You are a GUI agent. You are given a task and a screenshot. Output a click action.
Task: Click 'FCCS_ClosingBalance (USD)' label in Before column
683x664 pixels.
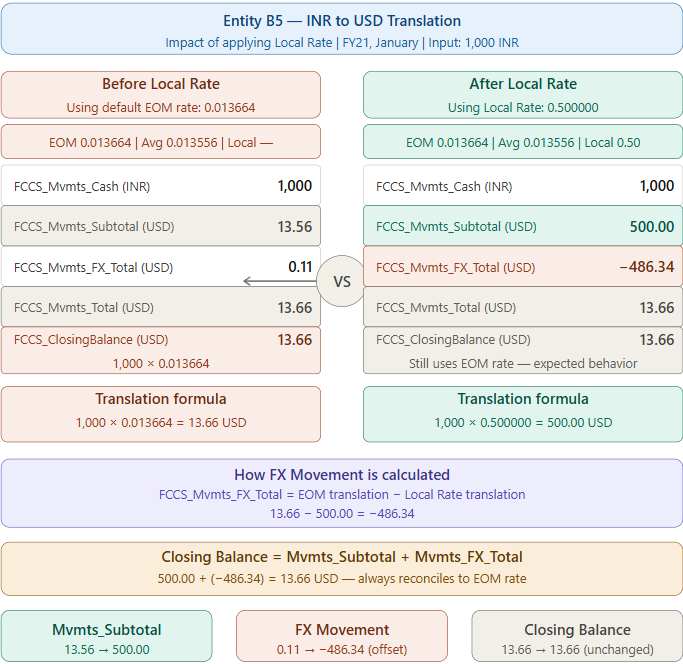click(91, 339)
